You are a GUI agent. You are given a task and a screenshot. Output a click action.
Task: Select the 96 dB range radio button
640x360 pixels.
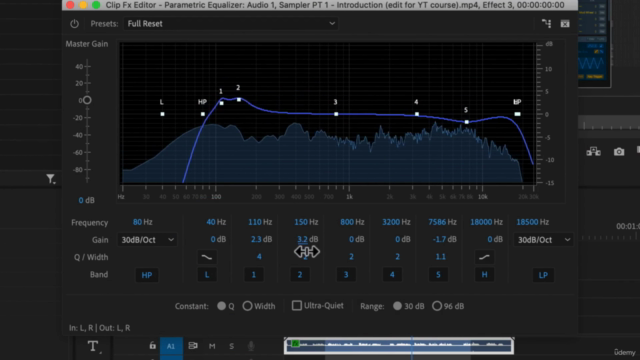pos(437,306)
